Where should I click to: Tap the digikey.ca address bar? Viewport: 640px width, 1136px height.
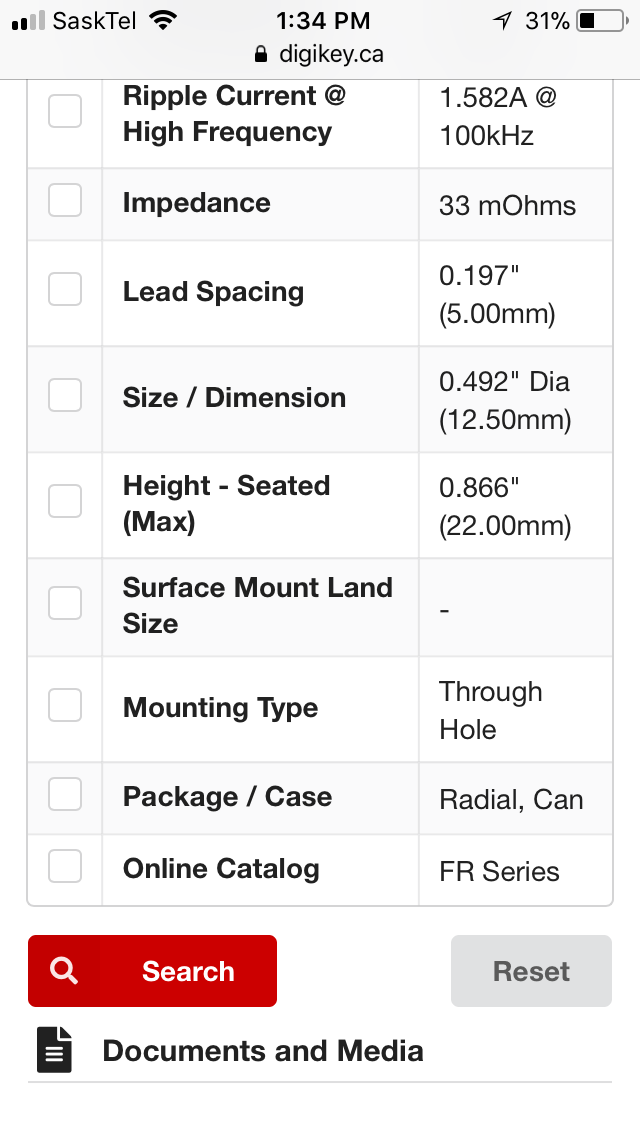320,54
